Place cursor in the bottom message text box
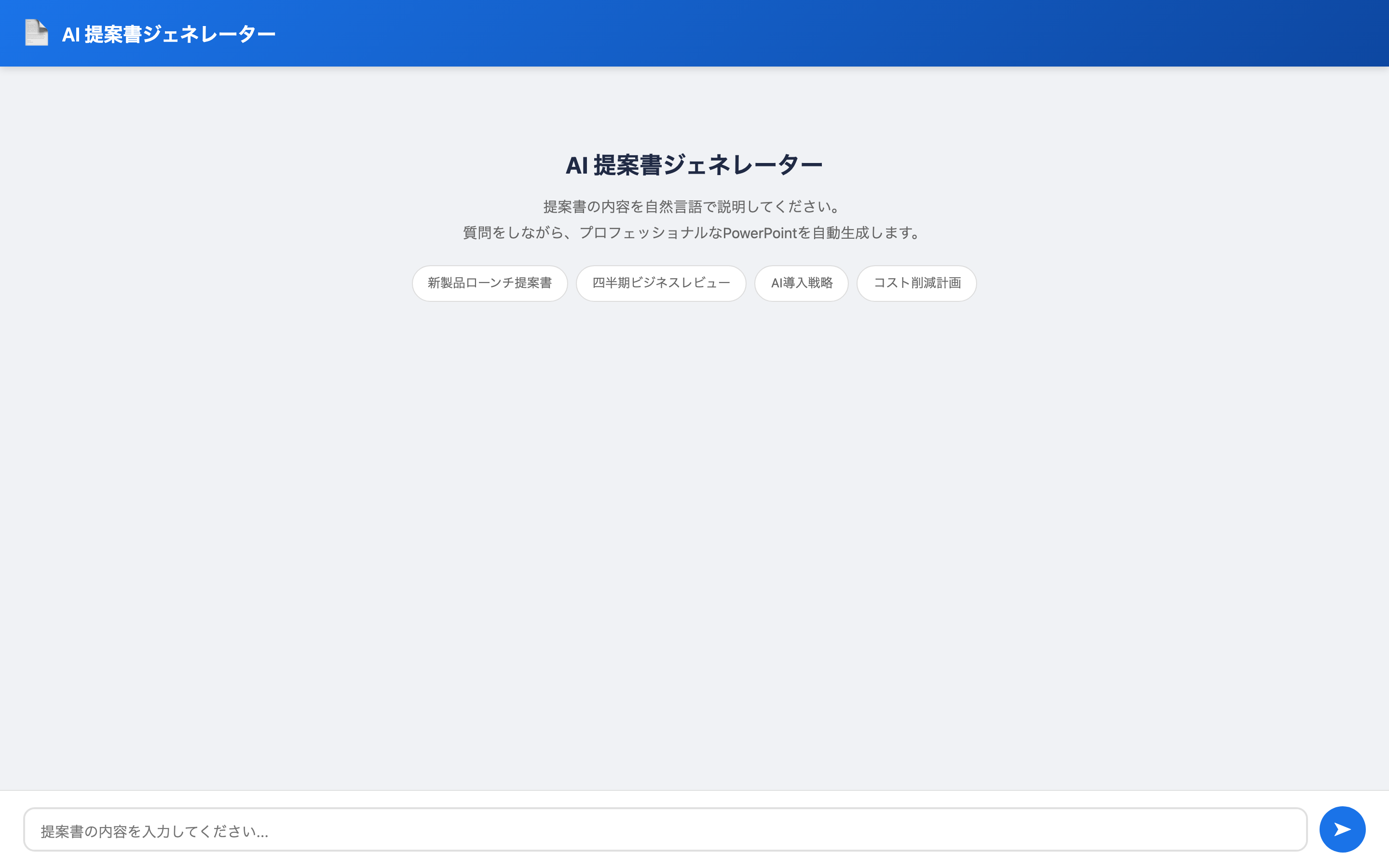This screenshot has width=1389, height=868. tap(665, 830)
